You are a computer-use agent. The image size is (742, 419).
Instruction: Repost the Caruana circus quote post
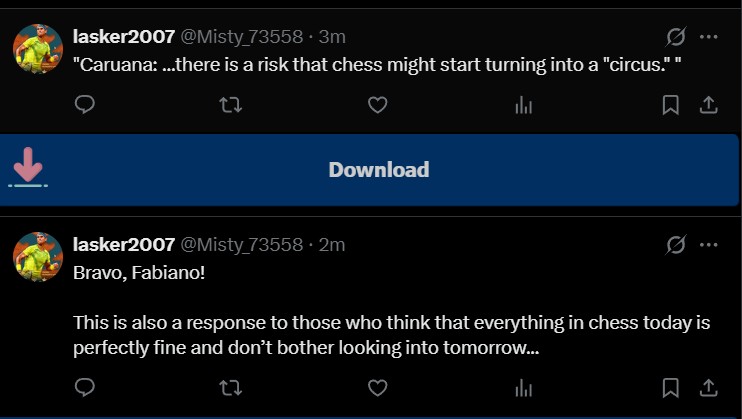231,105
